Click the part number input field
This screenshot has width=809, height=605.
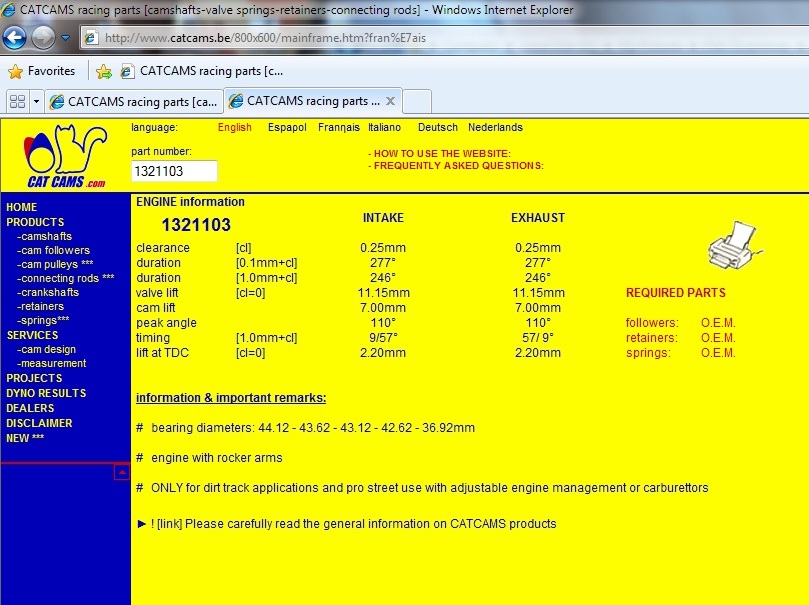click(174, 171)
